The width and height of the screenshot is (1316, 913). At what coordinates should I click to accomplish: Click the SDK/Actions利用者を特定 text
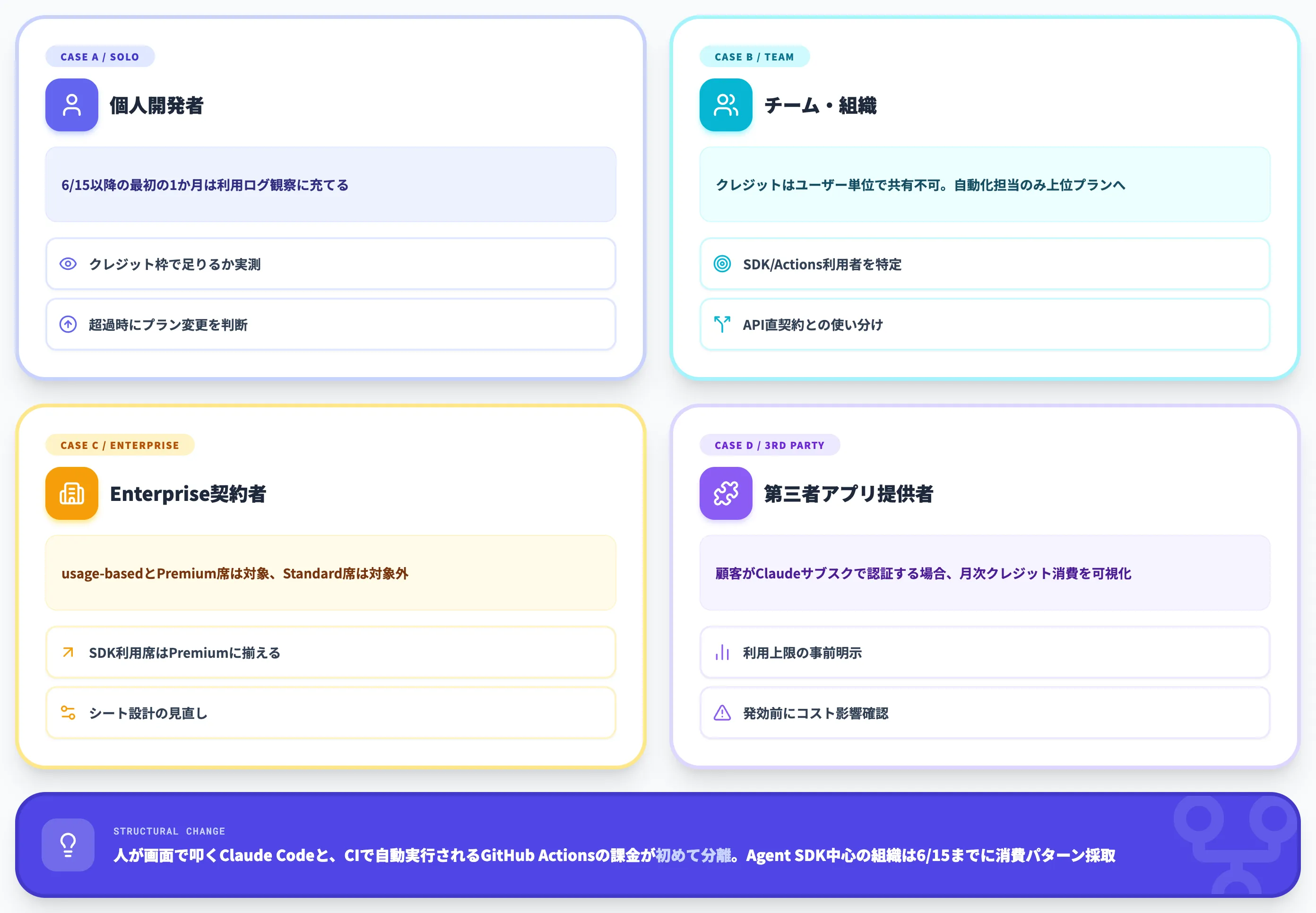(x=822, y=264)
